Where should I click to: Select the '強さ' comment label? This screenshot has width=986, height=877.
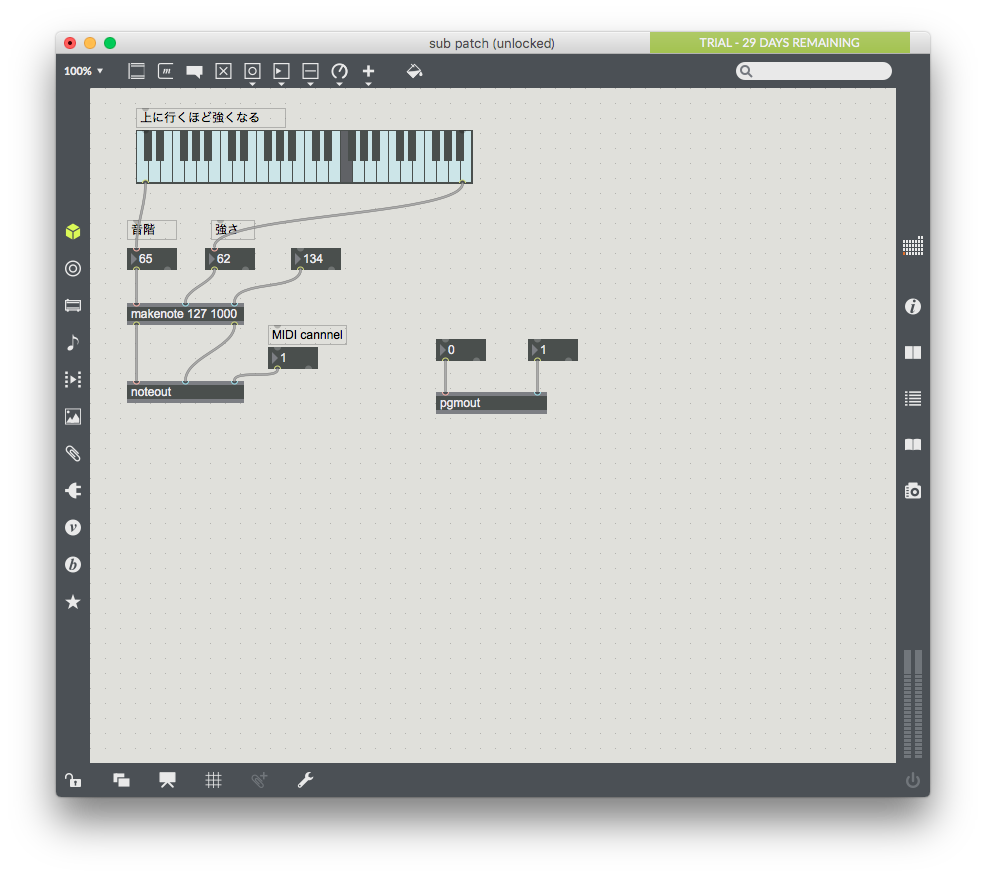tap(233, 230)
